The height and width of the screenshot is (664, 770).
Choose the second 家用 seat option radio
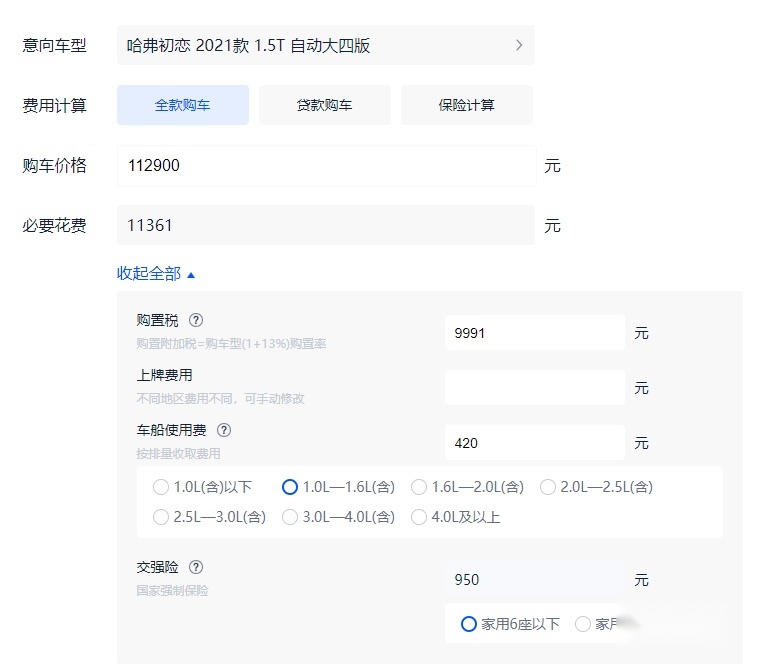(583, 624)
